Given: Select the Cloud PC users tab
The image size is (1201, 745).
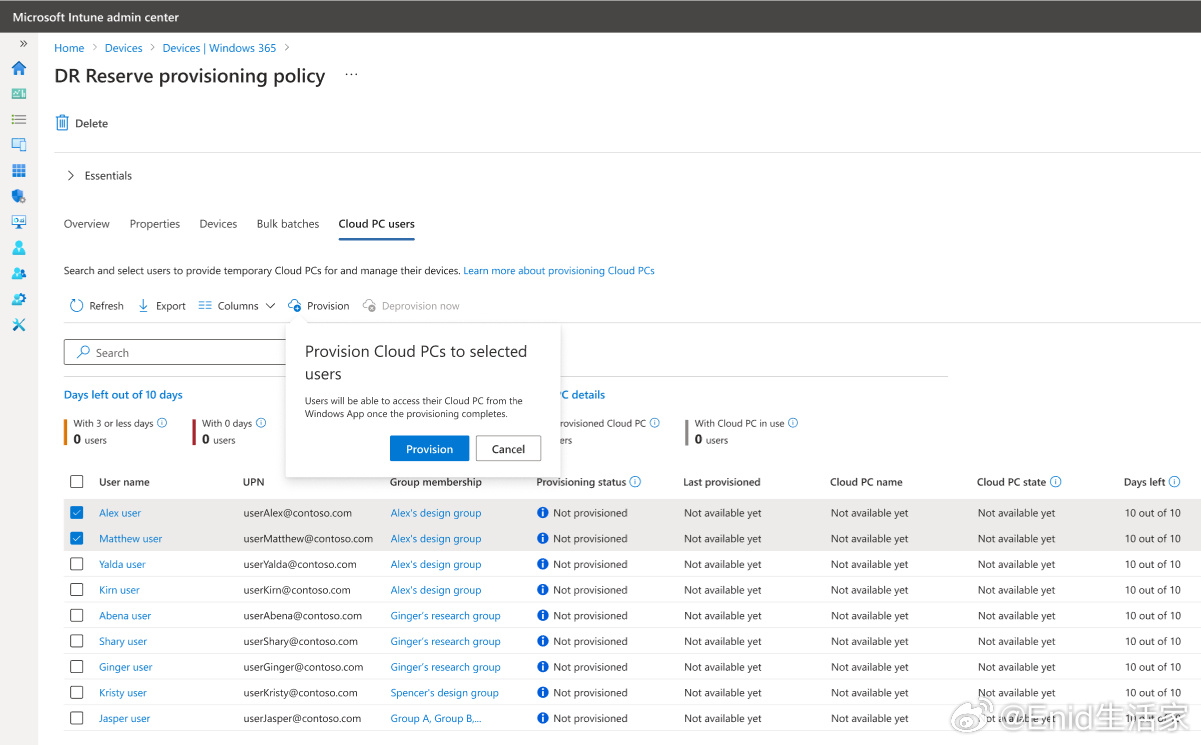Looking at the screenshot, I should [x=376, y=224].
